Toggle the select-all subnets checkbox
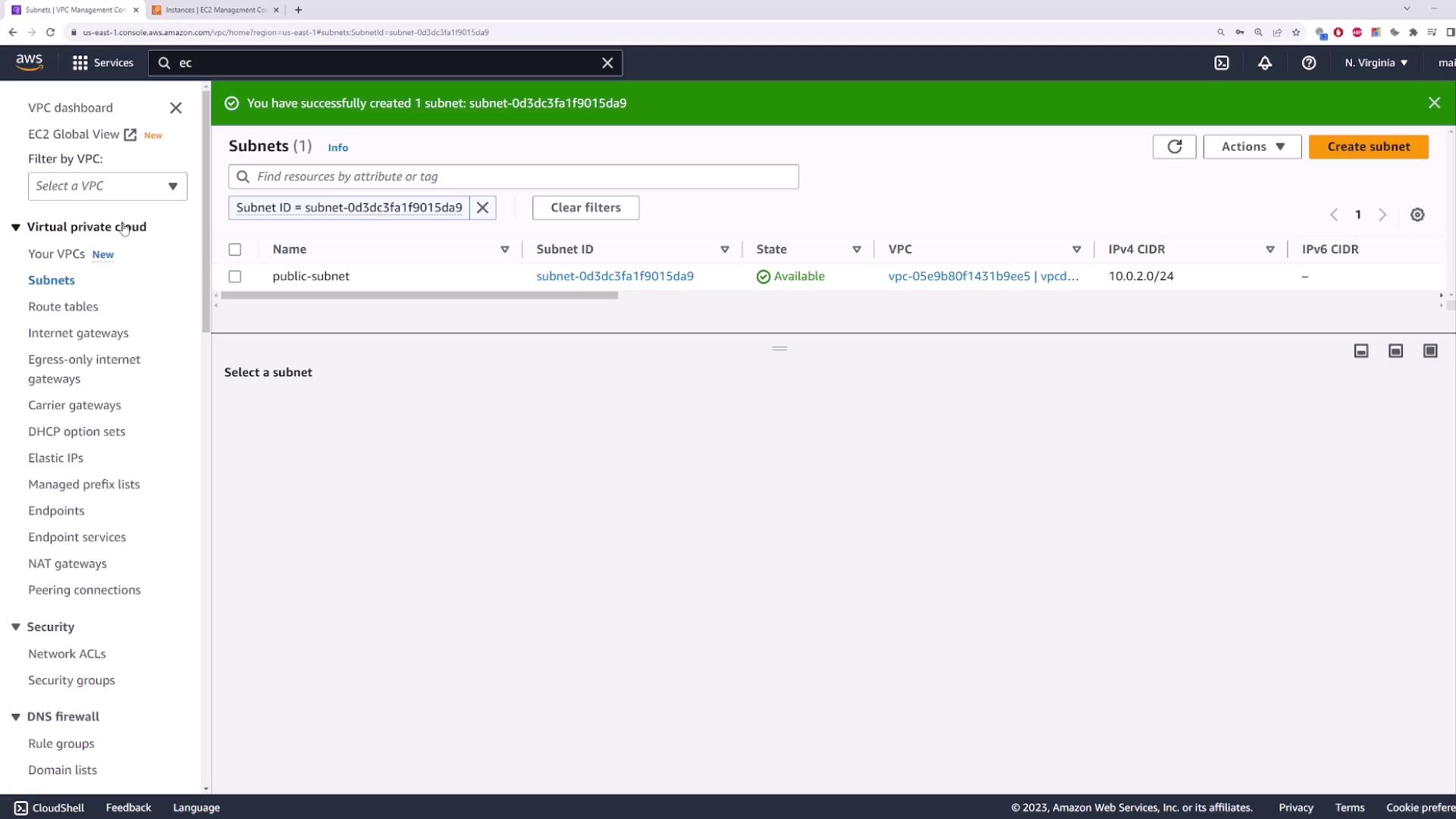1456x819 pixels. 235,249
